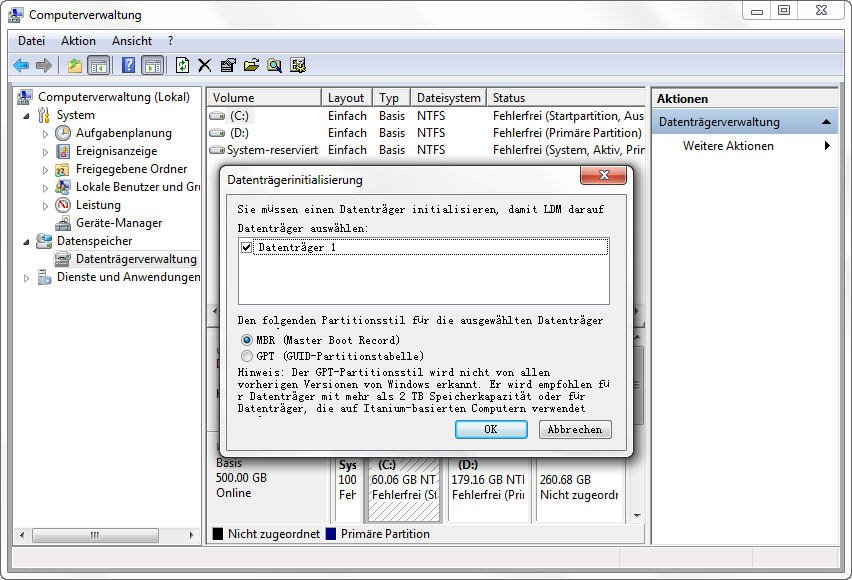Click the tree pane scroll left arrow
The width and height of the screenshot is (852, 580).
point(22,535)
